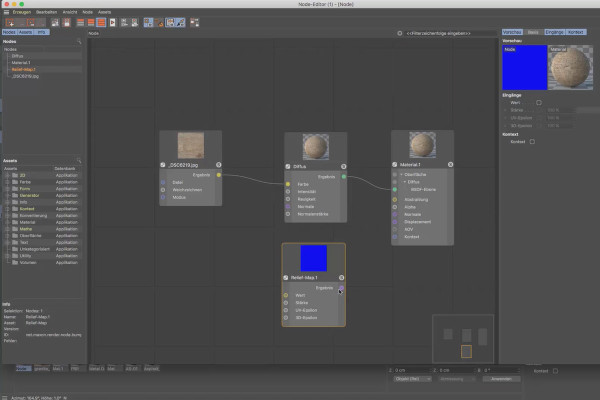Open the Node menu
600x400 pixels.
click(x=87, y=12)
